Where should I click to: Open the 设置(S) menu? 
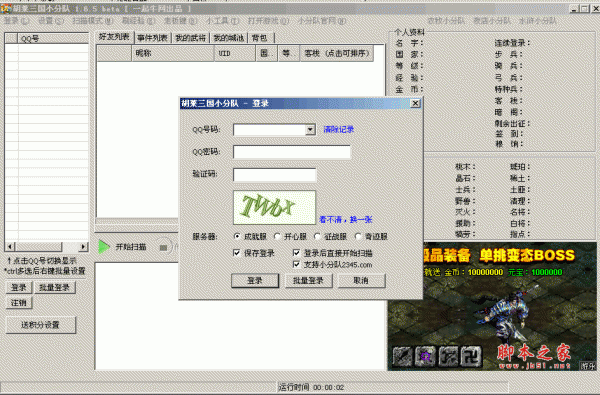(x=51, y=21)
